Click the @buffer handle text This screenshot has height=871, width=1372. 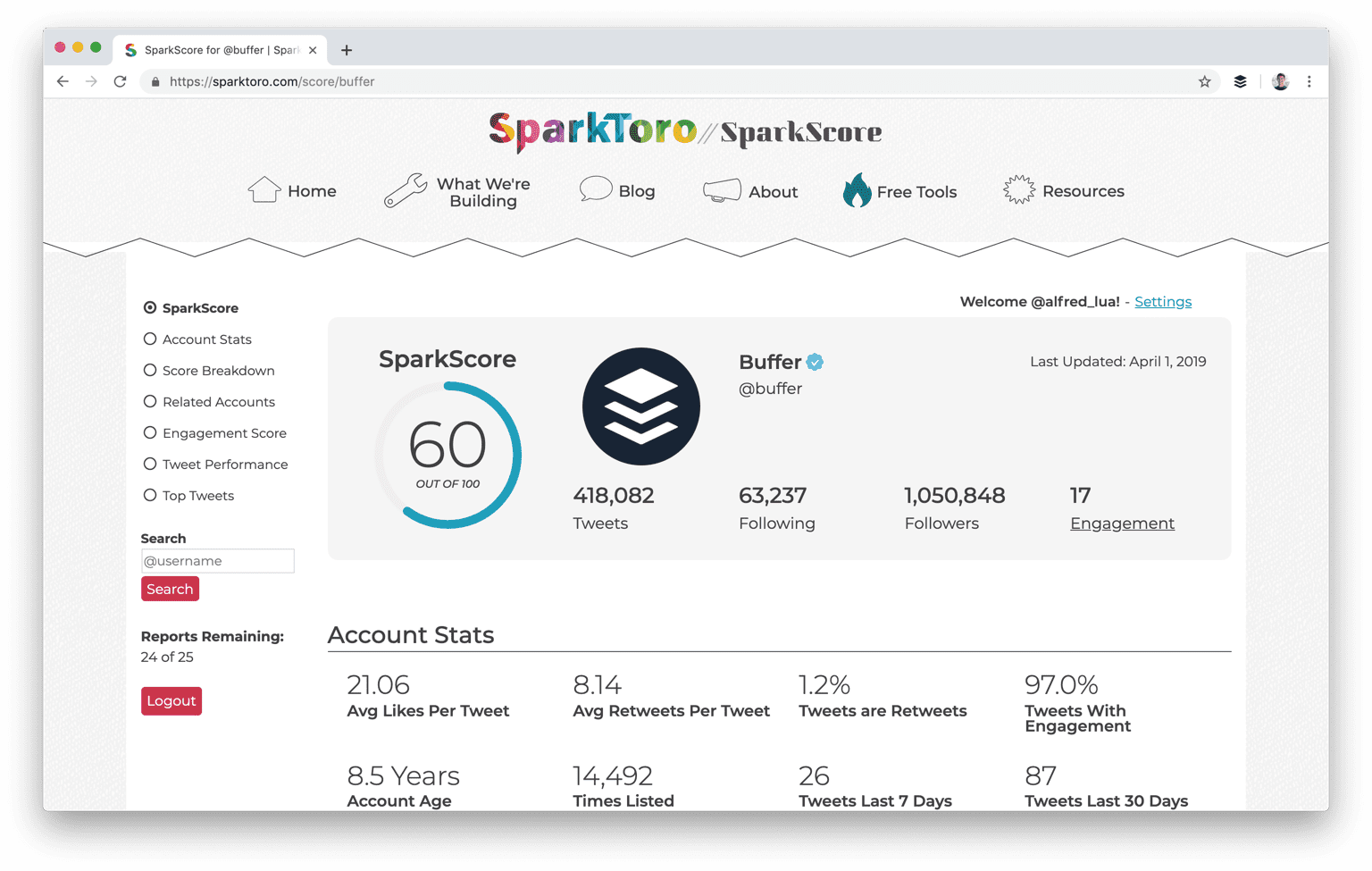[x=770, y=389]
